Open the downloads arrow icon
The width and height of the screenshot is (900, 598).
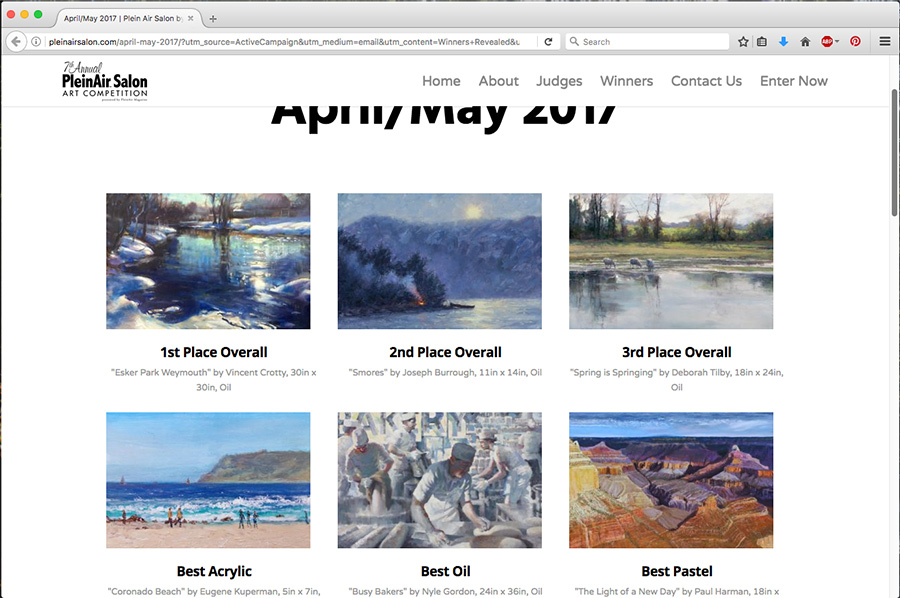(783, 41)
